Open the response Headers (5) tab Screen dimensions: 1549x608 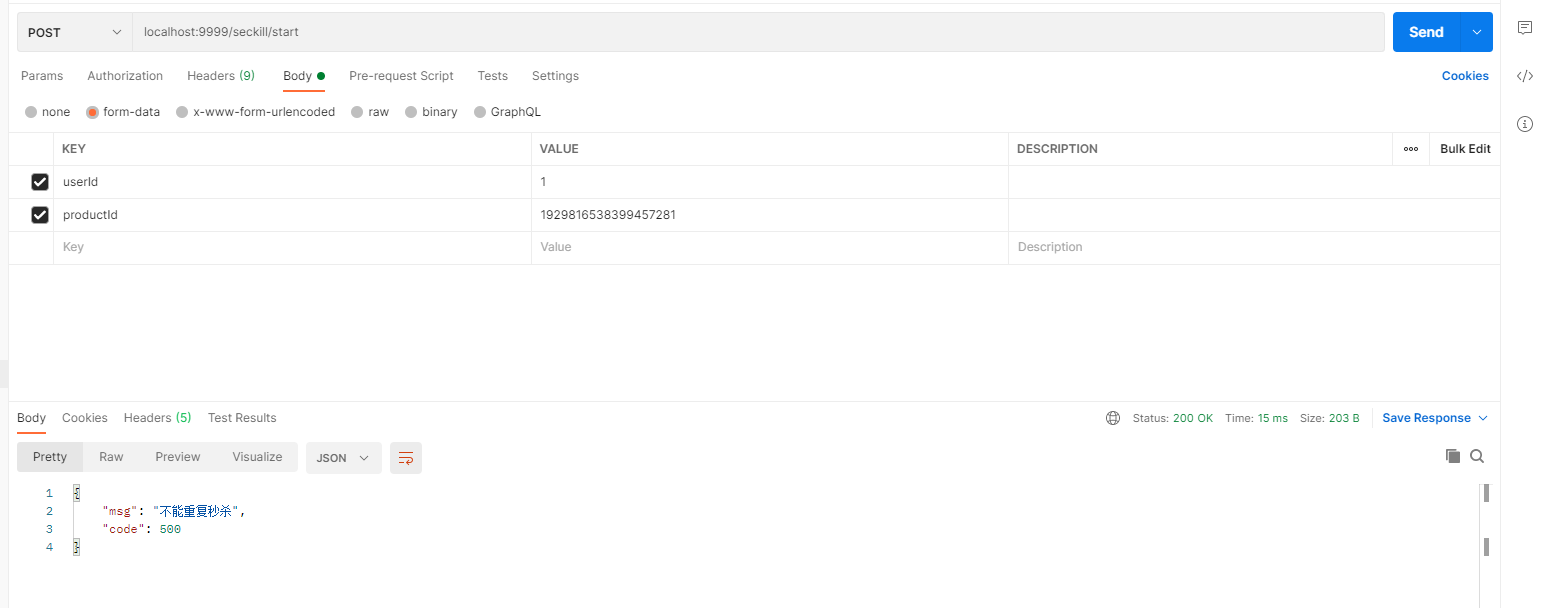click(x=158, y=418)
